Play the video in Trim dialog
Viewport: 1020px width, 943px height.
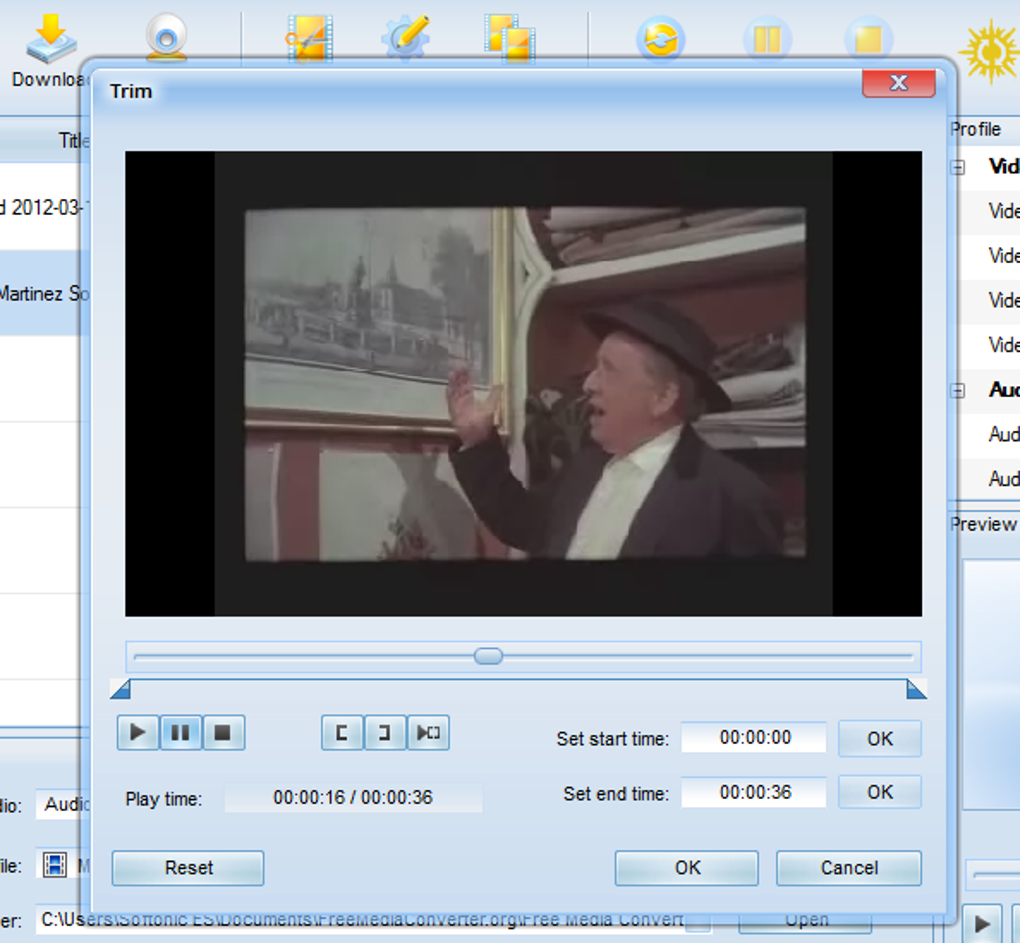pos(137,733)
